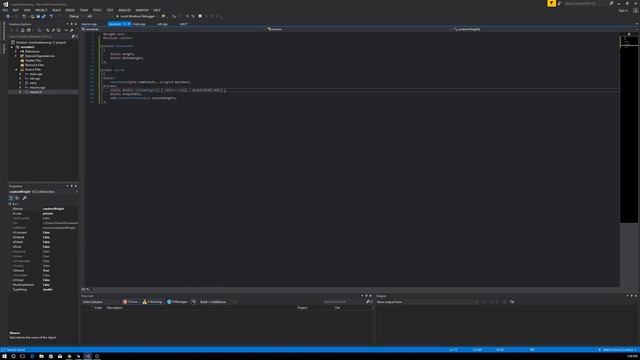Click the Alphabetical sort icon in Properties panel
This screenshot has height=360, width=640.
17,198
